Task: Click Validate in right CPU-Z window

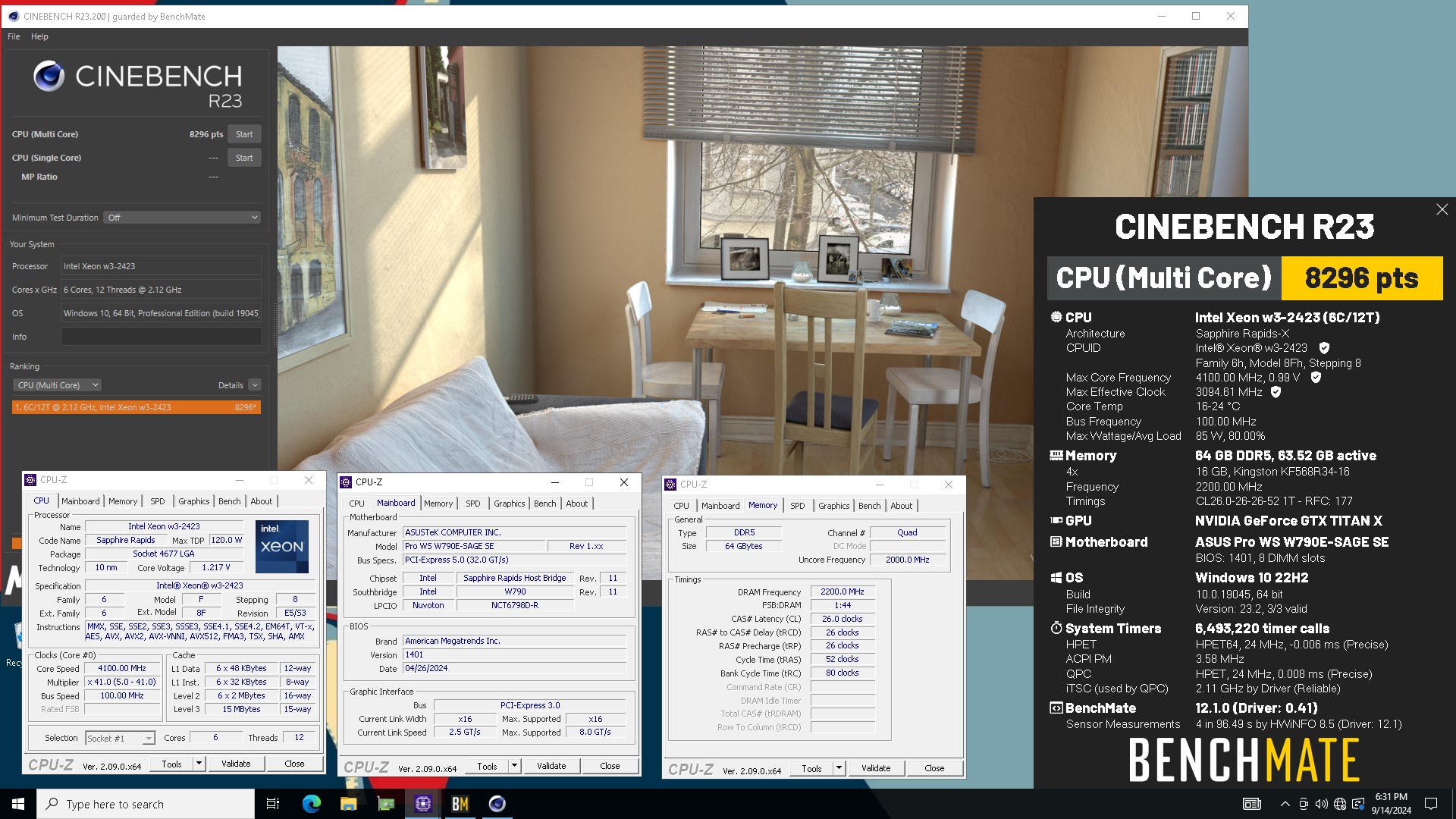Action: [x=876, y=768]
